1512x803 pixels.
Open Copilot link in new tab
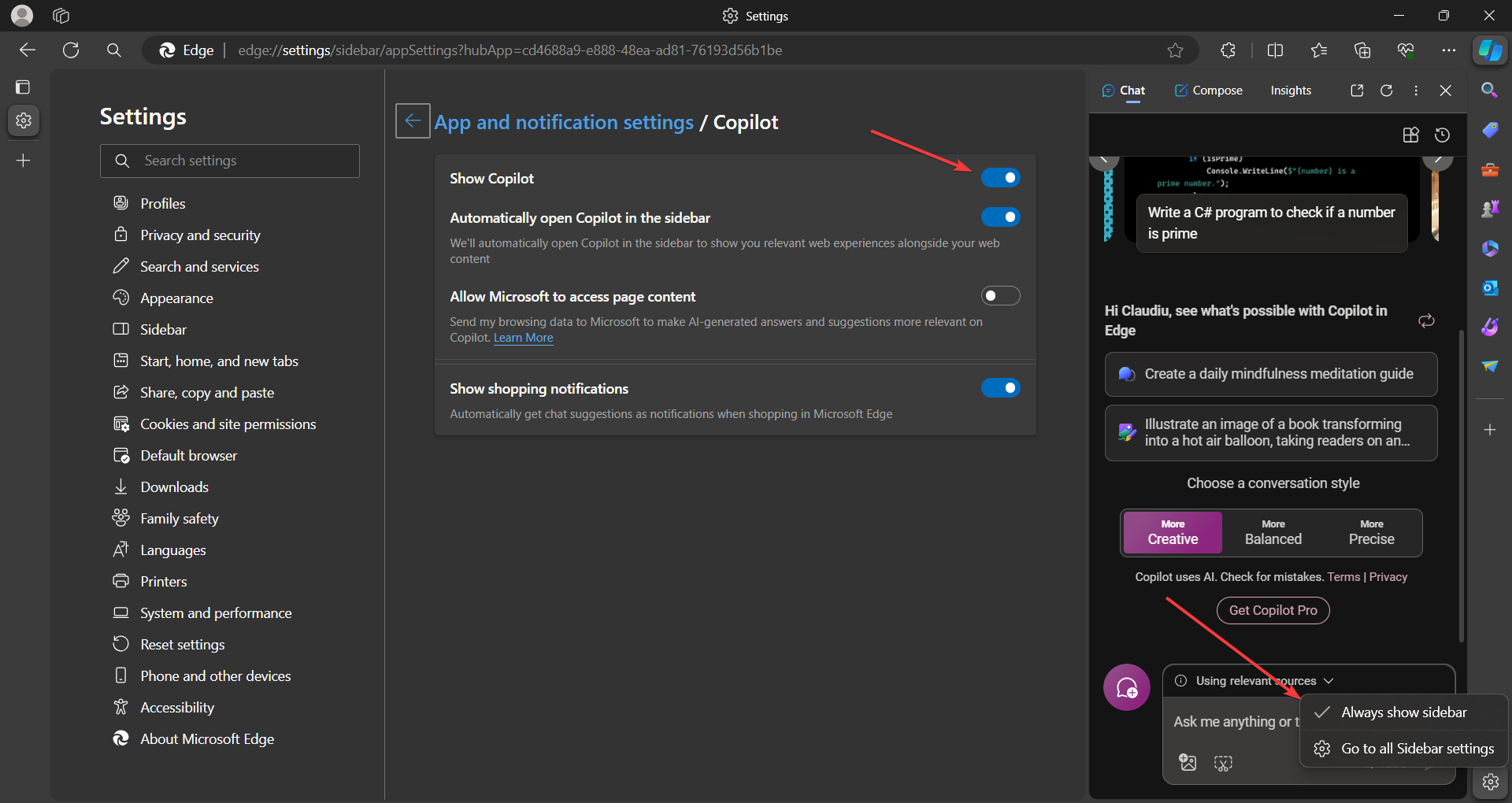[x=1357, y=91]
